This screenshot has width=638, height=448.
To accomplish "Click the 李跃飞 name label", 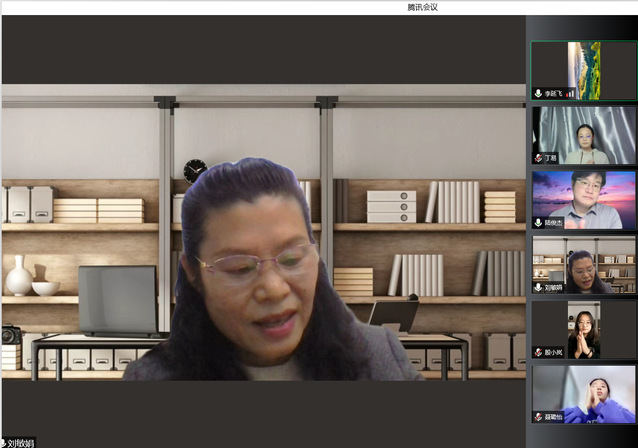I will click(554, 93).
